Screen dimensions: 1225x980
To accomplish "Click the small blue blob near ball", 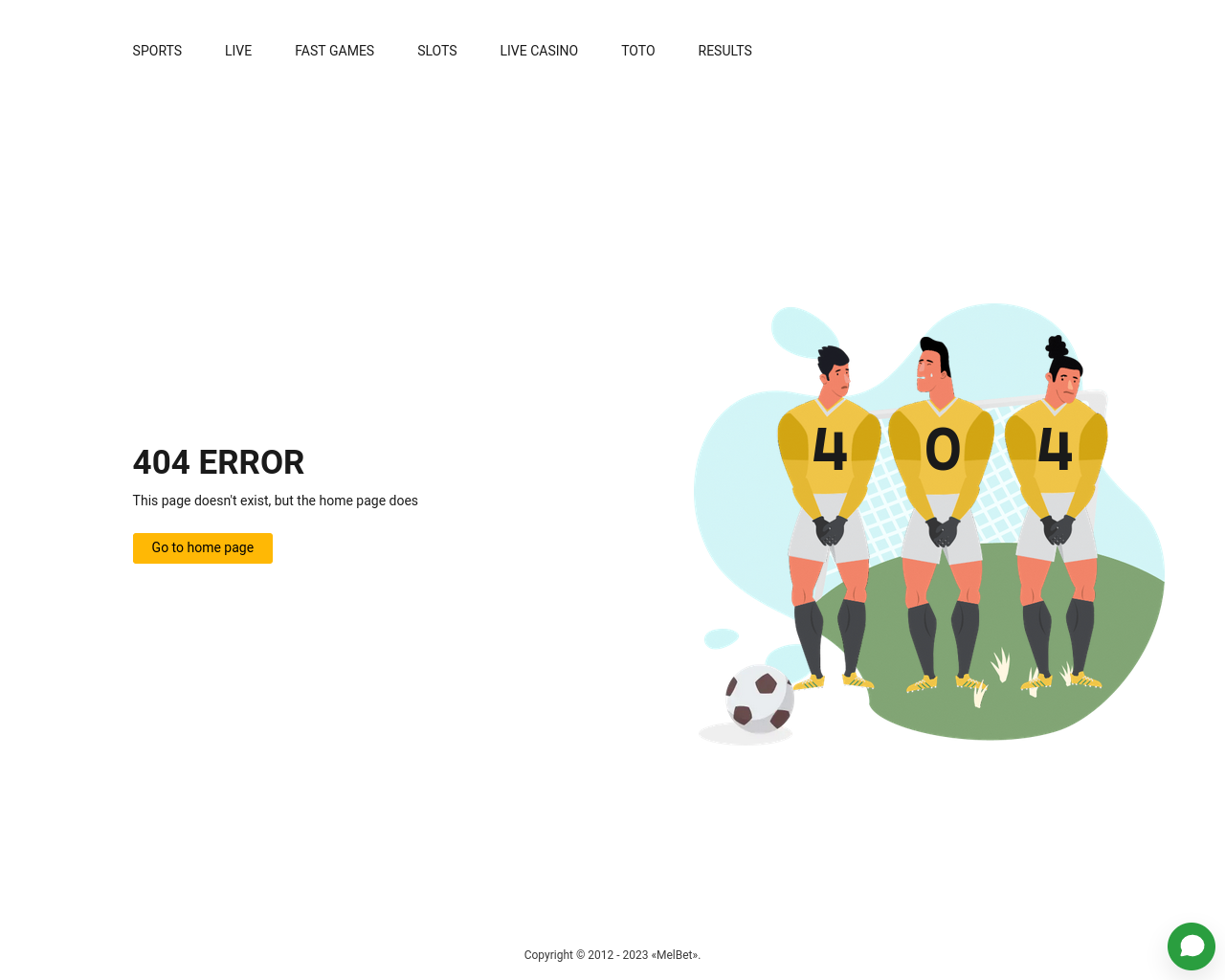I will [x=721, y=638].
